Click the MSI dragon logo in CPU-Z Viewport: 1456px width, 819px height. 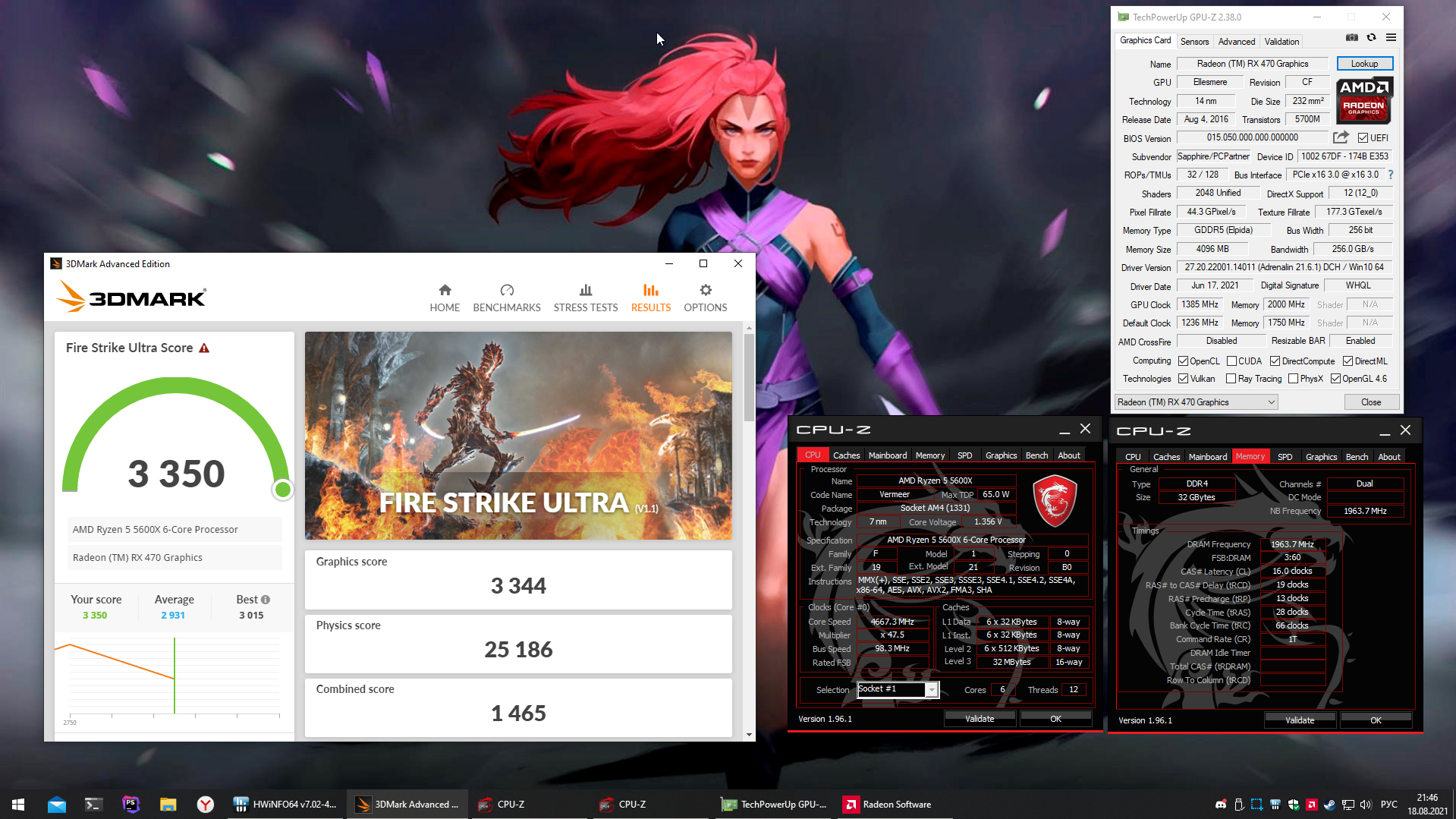[x=1055, y=501]
